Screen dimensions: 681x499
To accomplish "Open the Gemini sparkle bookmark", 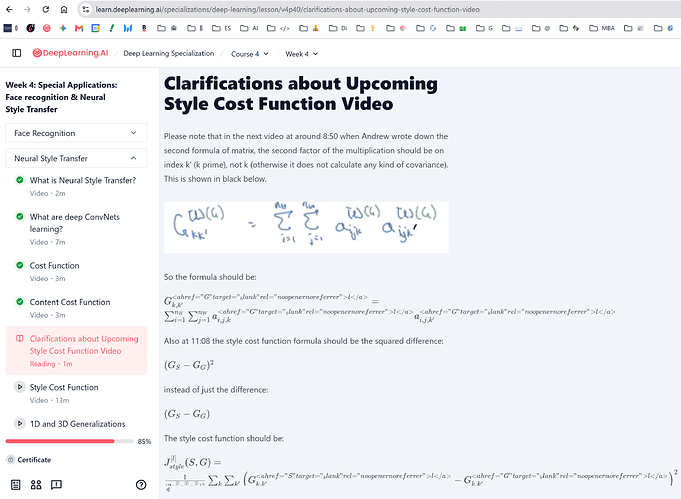I will (63, 28).
